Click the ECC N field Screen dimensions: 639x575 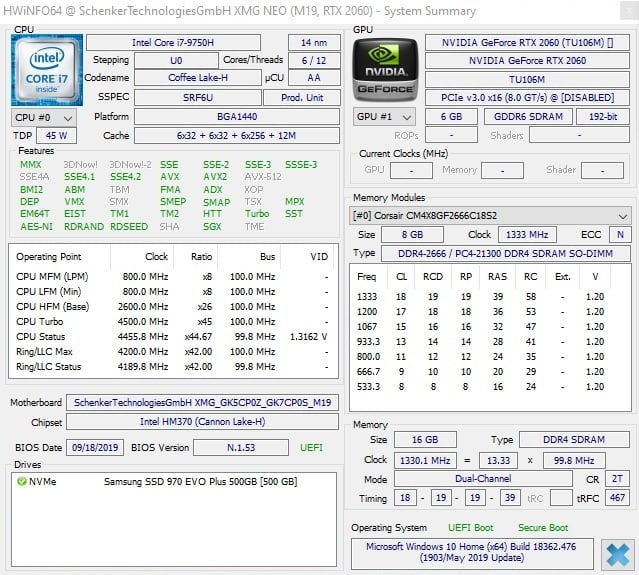[x=620, y=235]
